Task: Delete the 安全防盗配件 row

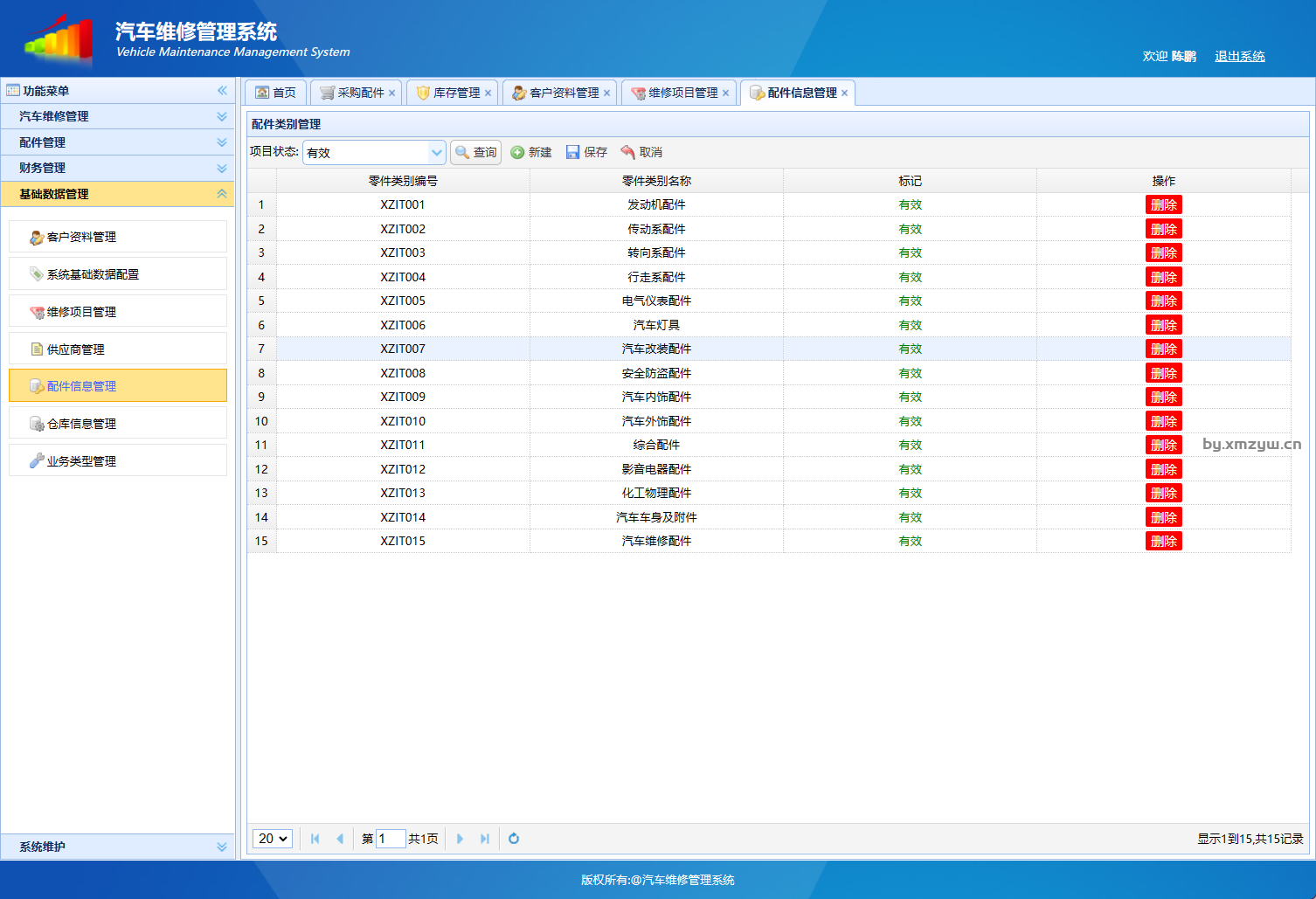Action: pos(1164,373)
